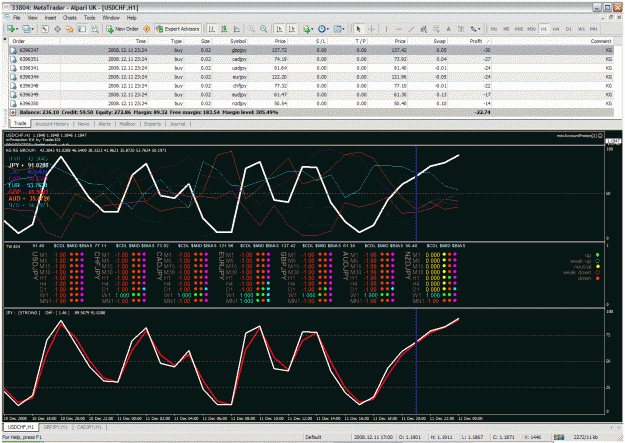Switch chart to bar chart mode
625x443 pixels.
(212, 29)
